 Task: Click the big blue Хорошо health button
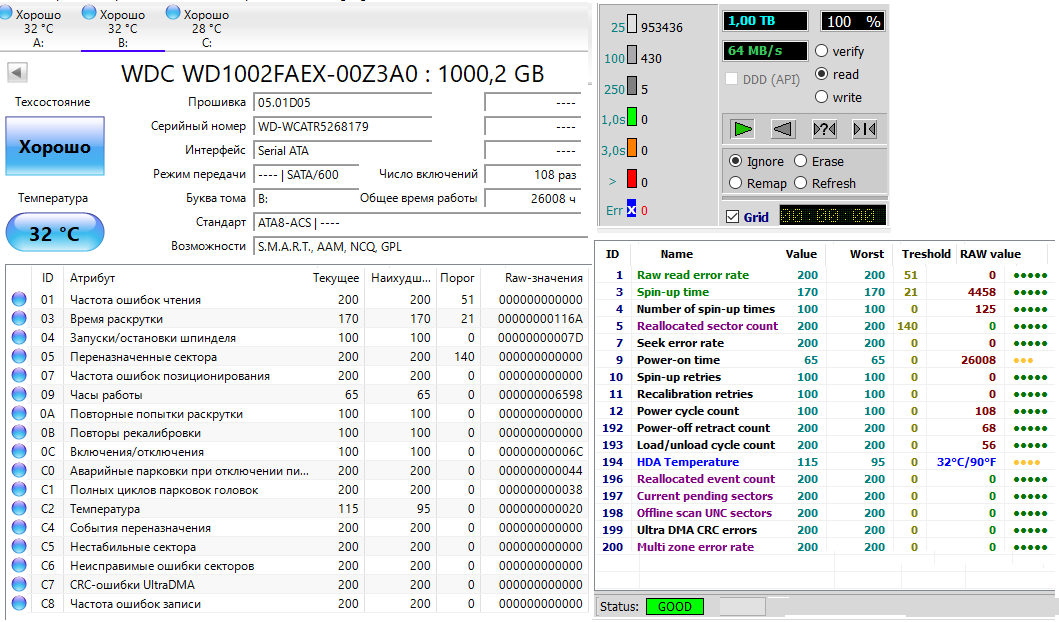55,147
